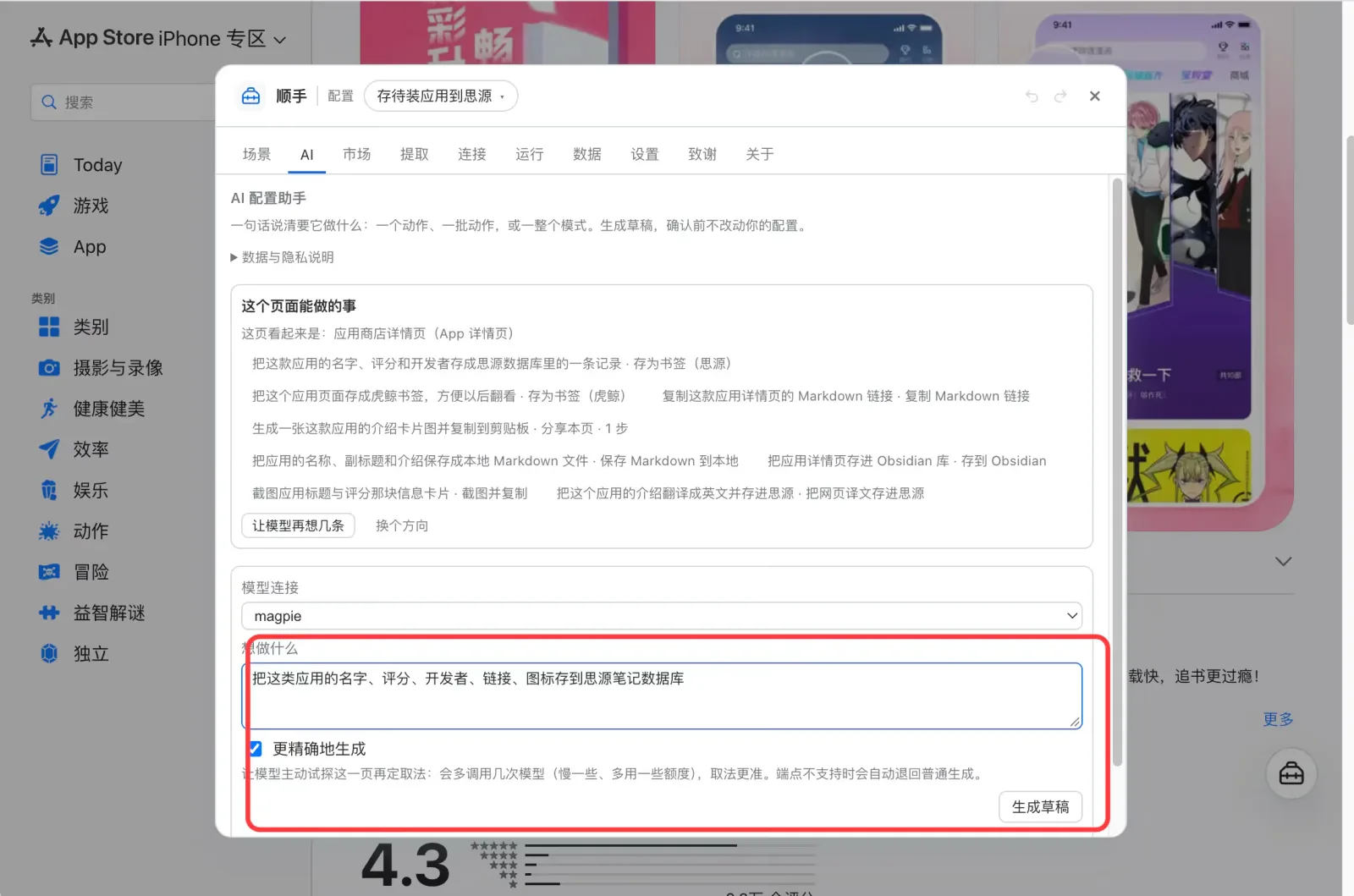
Task: Switch to the 市场 tab
Action: (x=357, y=154)
